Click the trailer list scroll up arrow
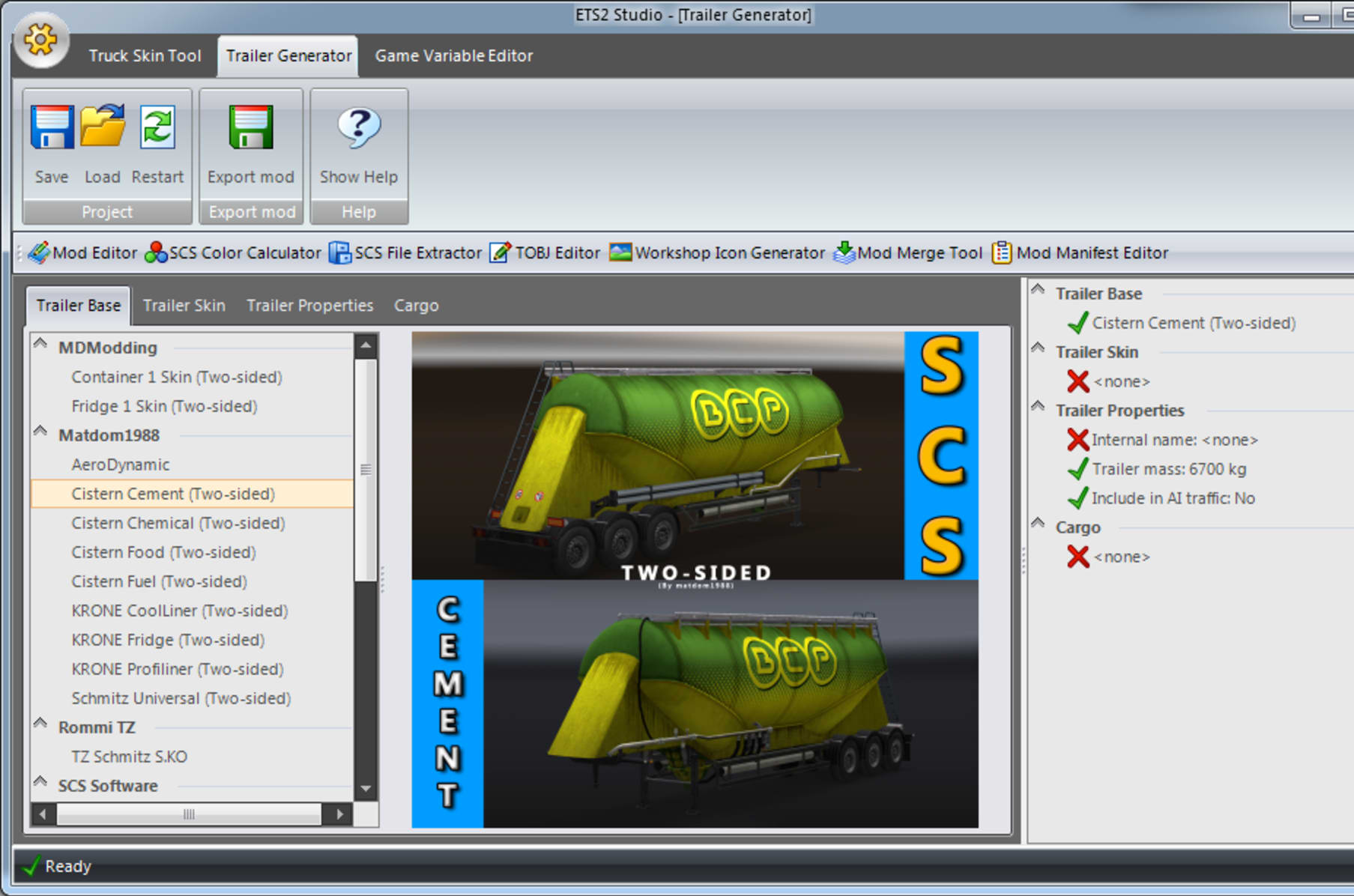Screen dimensions: 1354x896 click(366, 345)
